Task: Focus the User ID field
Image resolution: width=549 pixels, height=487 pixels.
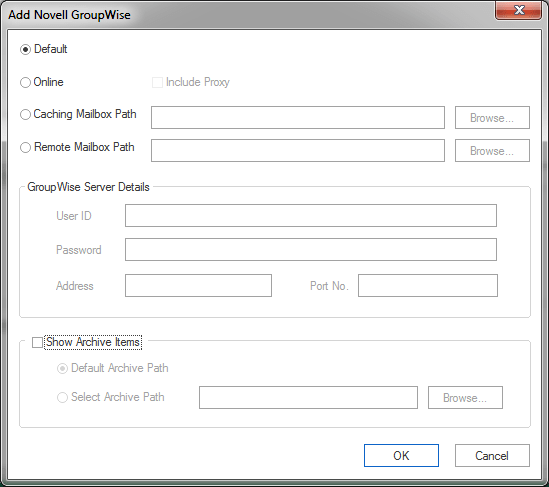Action: point(311,216)
